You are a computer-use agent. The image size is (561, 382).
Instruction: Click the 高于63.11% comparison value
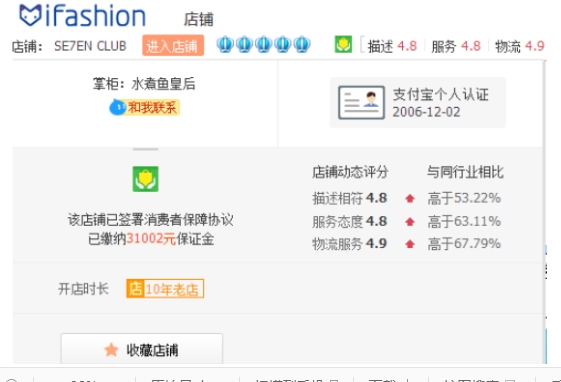(464, 221)
